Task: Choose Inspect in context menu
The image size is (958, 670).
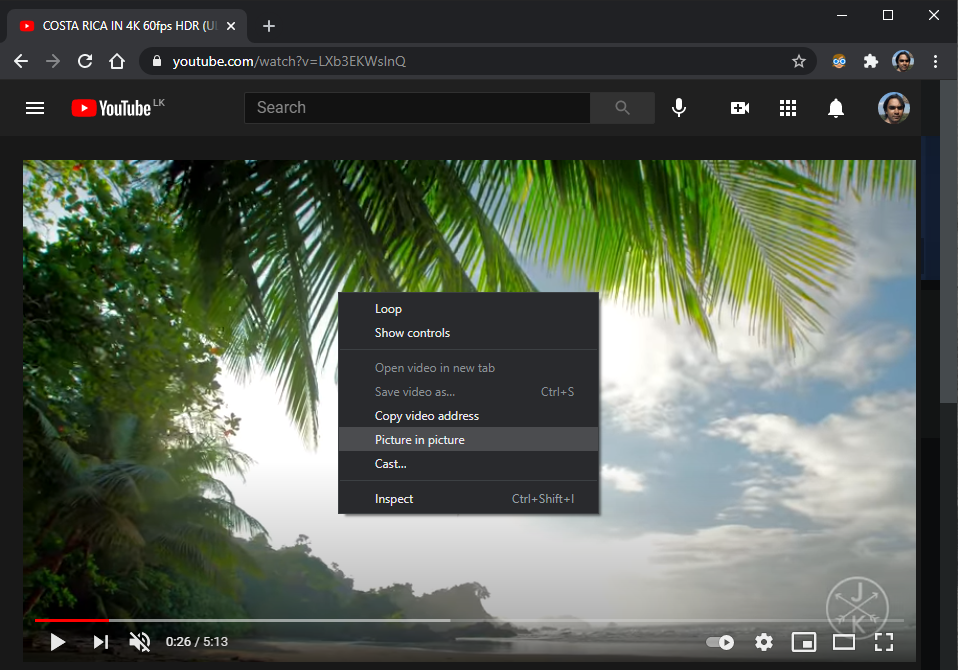Action: coord(469,499)
